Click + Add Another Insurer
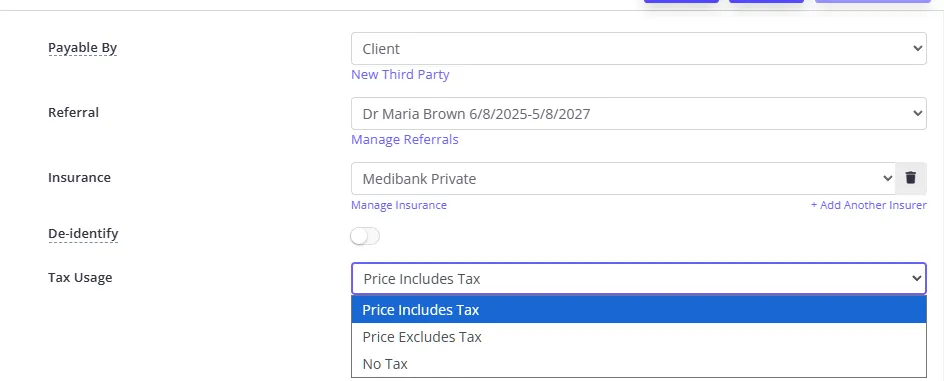This screenshot has width=944, height=381. coord(868,205)
